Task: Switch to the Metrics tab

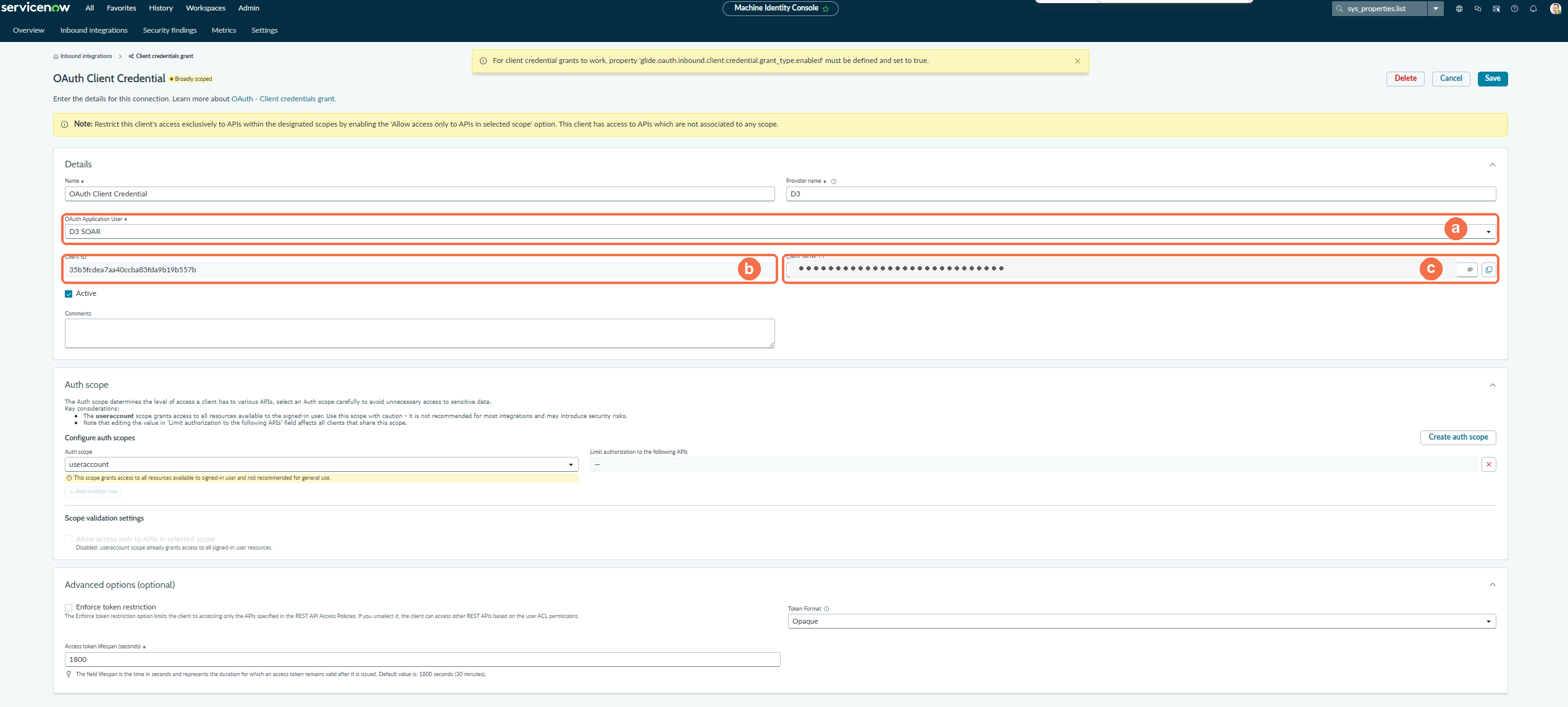Action: point(224,30)
